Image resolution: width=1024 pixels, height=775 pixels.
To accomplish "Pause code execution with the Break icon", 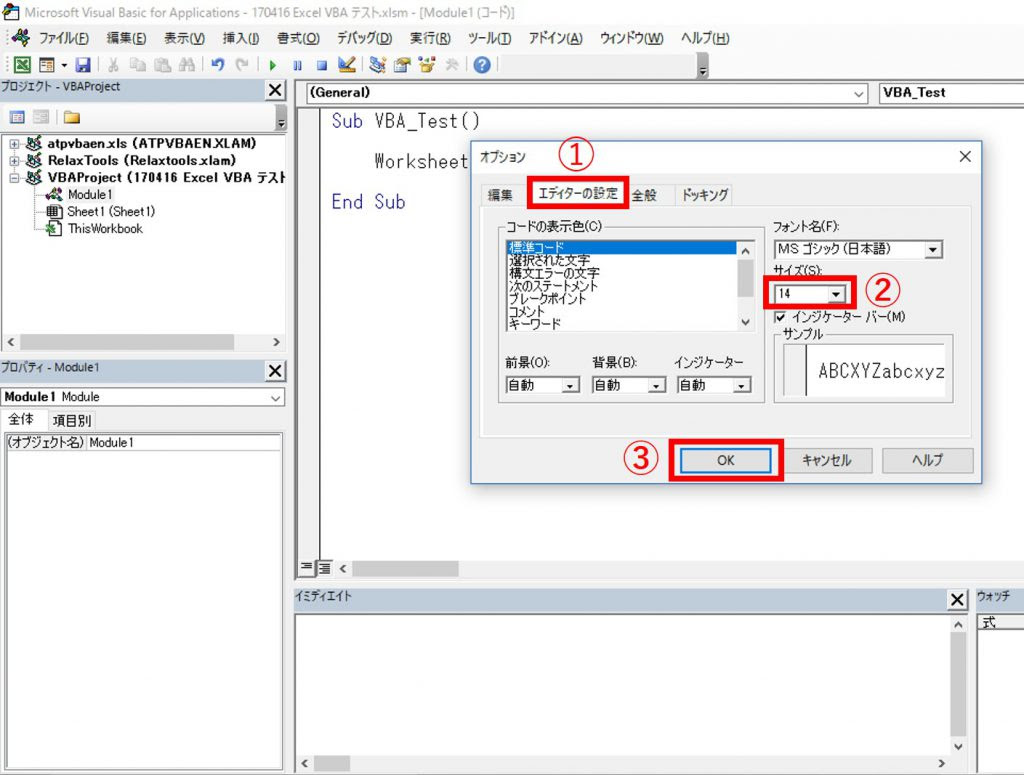I will (298, 66).
